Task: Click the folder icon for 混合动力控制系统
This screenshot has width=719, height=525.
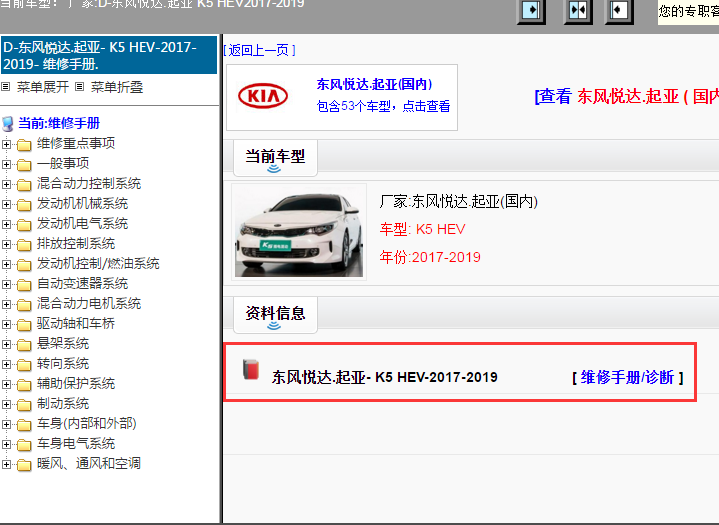Action: (x=24, y=185)
